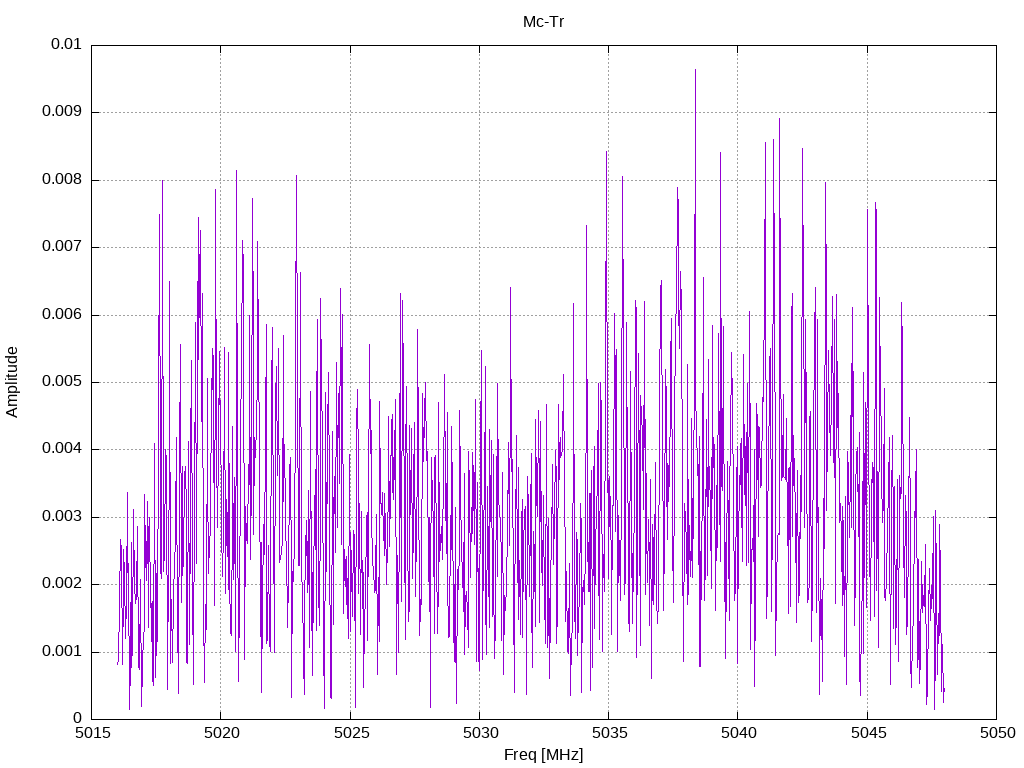
Task: Click x-axis tick label 5050
Action: [997, 733]
